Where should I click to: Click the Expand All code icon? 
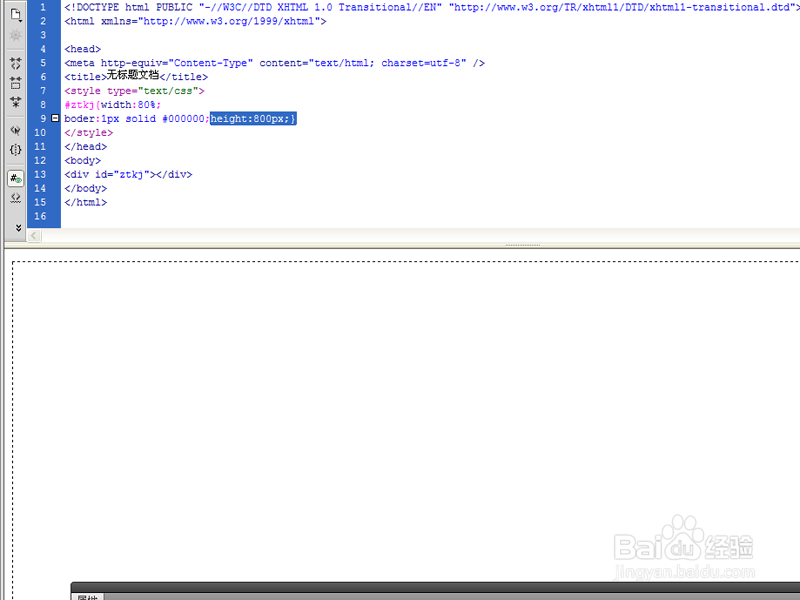coord(16,102)
